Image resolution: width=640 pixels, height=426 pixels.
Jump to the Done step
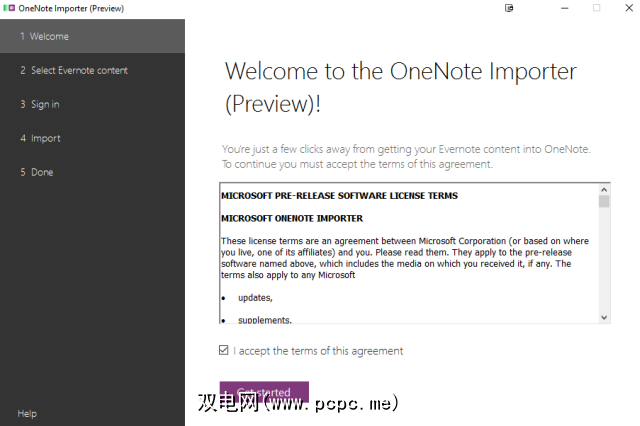(x=92, y=172)
